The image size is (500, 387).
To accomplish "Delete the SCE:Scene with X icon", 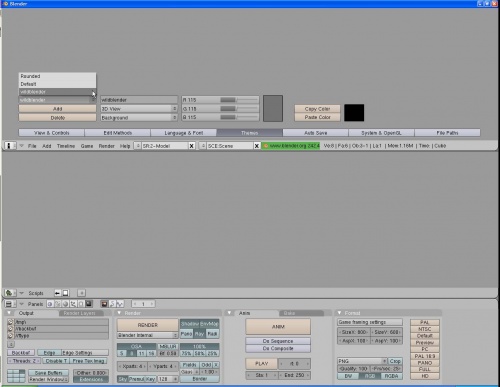I will (257, 146).
